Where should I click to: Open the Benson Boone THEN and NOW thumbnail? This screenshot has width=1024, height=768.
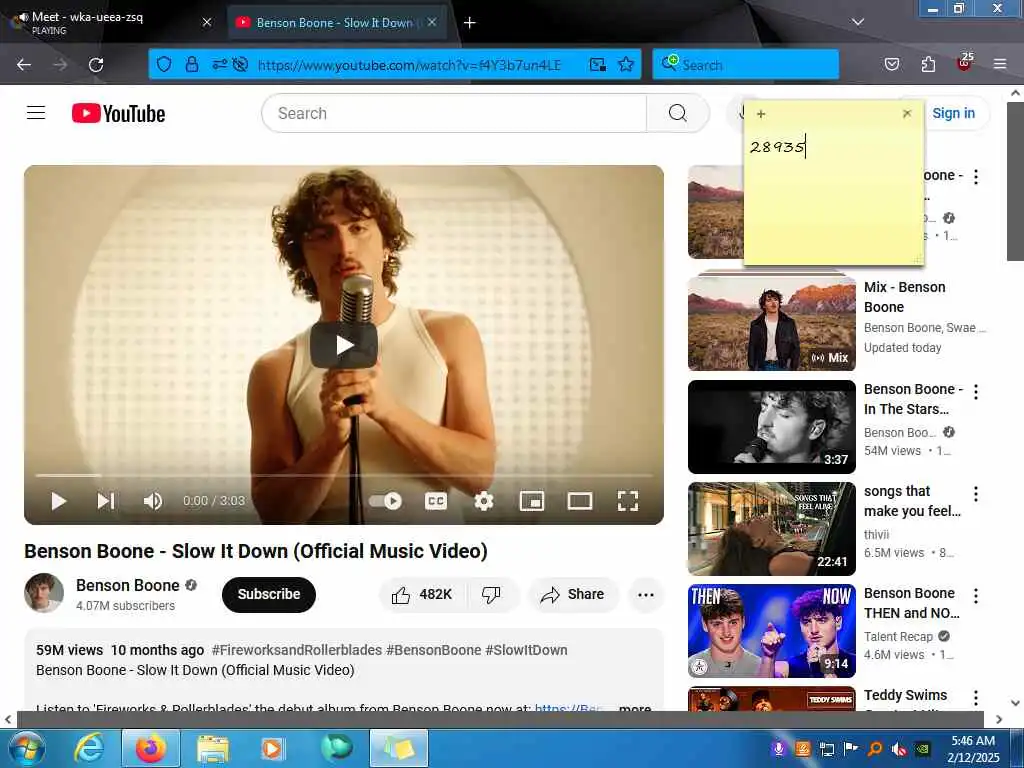pos(771,631)
